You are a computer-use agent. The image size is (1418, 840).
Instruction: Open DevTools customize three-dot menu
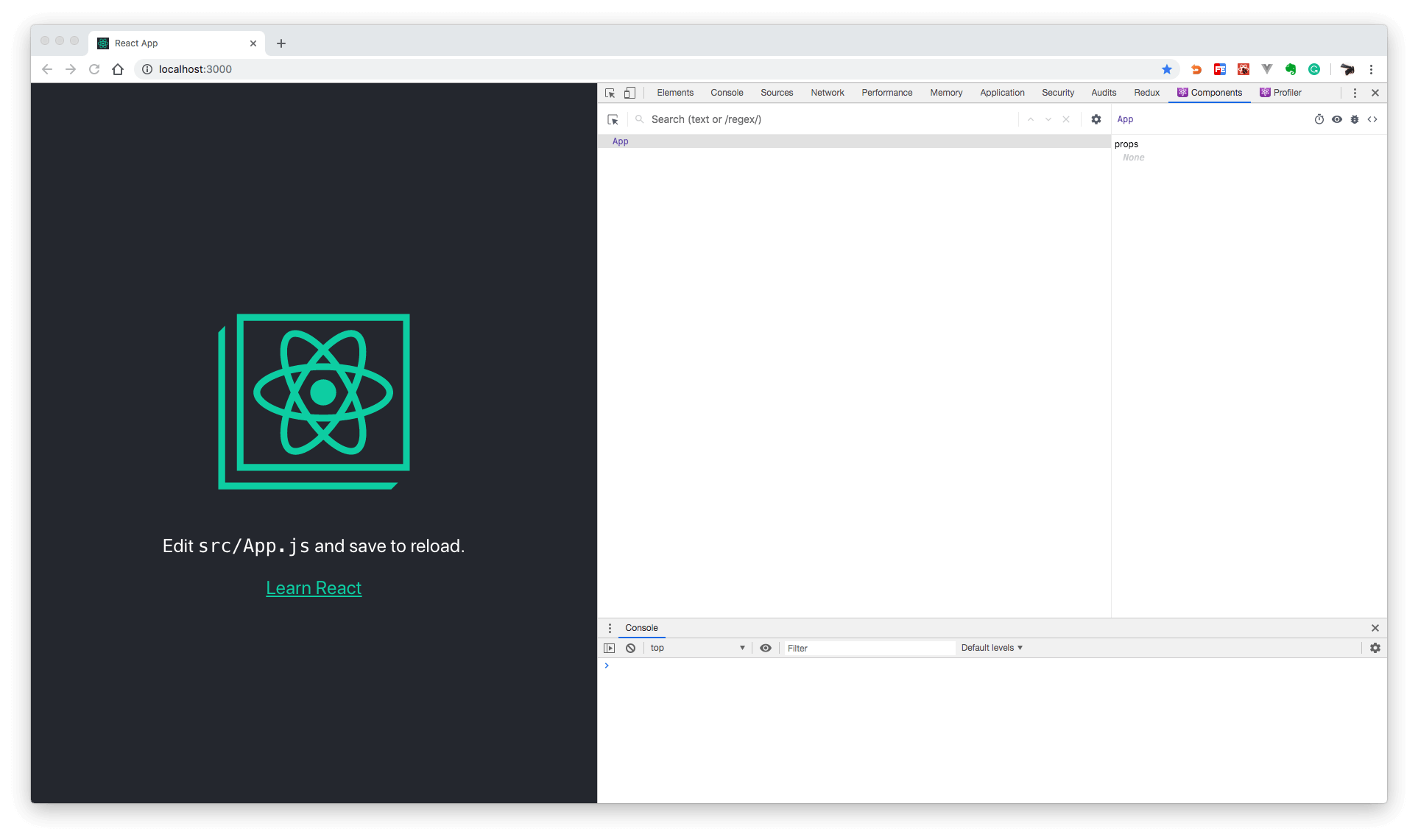pos(1355,93)
